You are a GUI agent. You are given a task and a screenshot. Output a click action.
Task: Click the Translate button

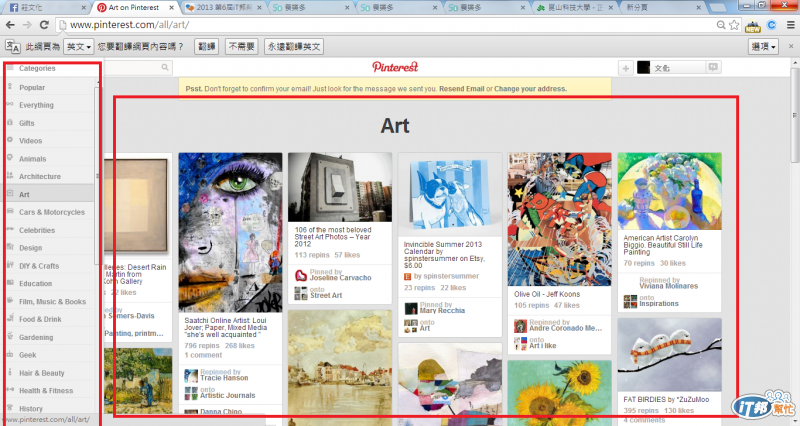pyautogui.click(x=206, y=47)
